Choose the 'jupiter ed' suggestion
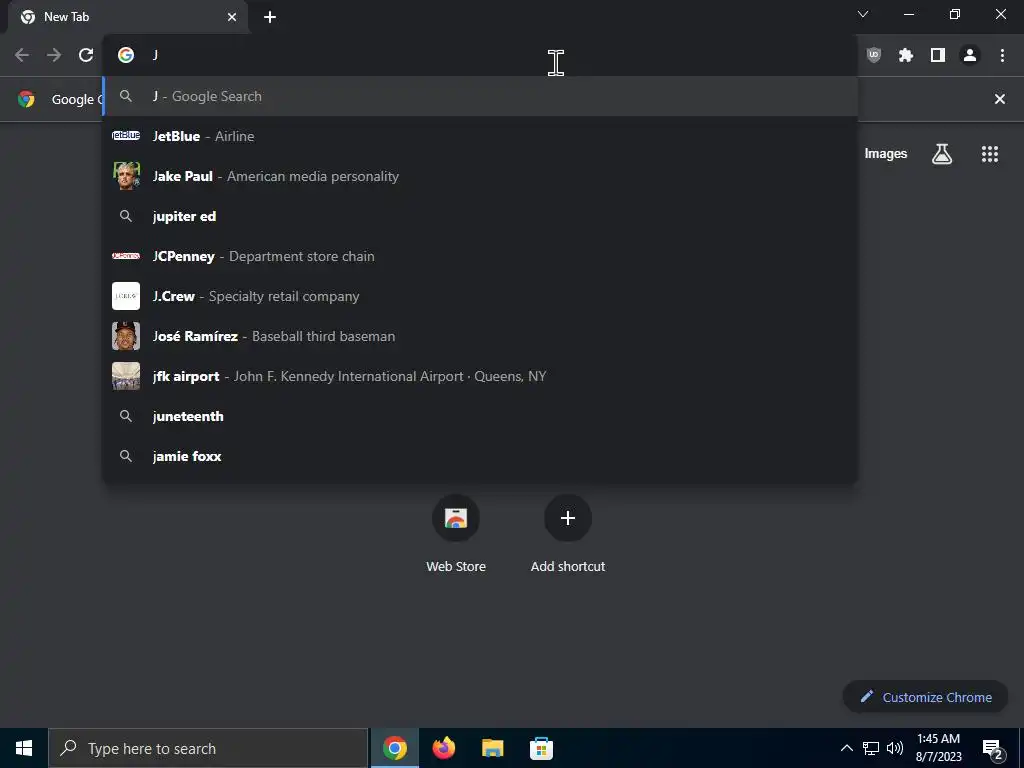The height and width of the screenshot is (768, 1024). click(x=480, y=216)
